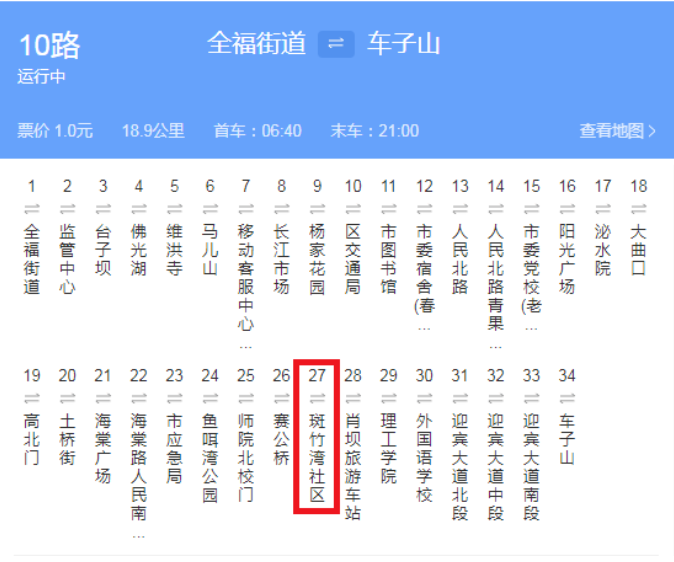Select stop 14 人民北路青果
674x562 pixels.
click(496, 287)
